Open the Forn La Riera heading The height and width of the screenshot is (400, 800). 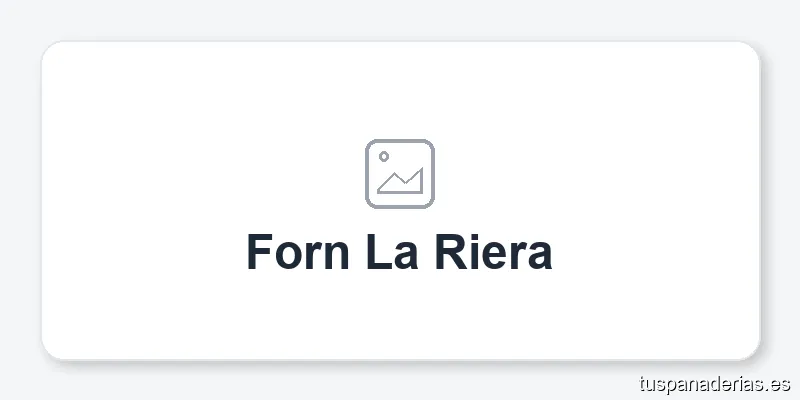[x=400, y=252]
